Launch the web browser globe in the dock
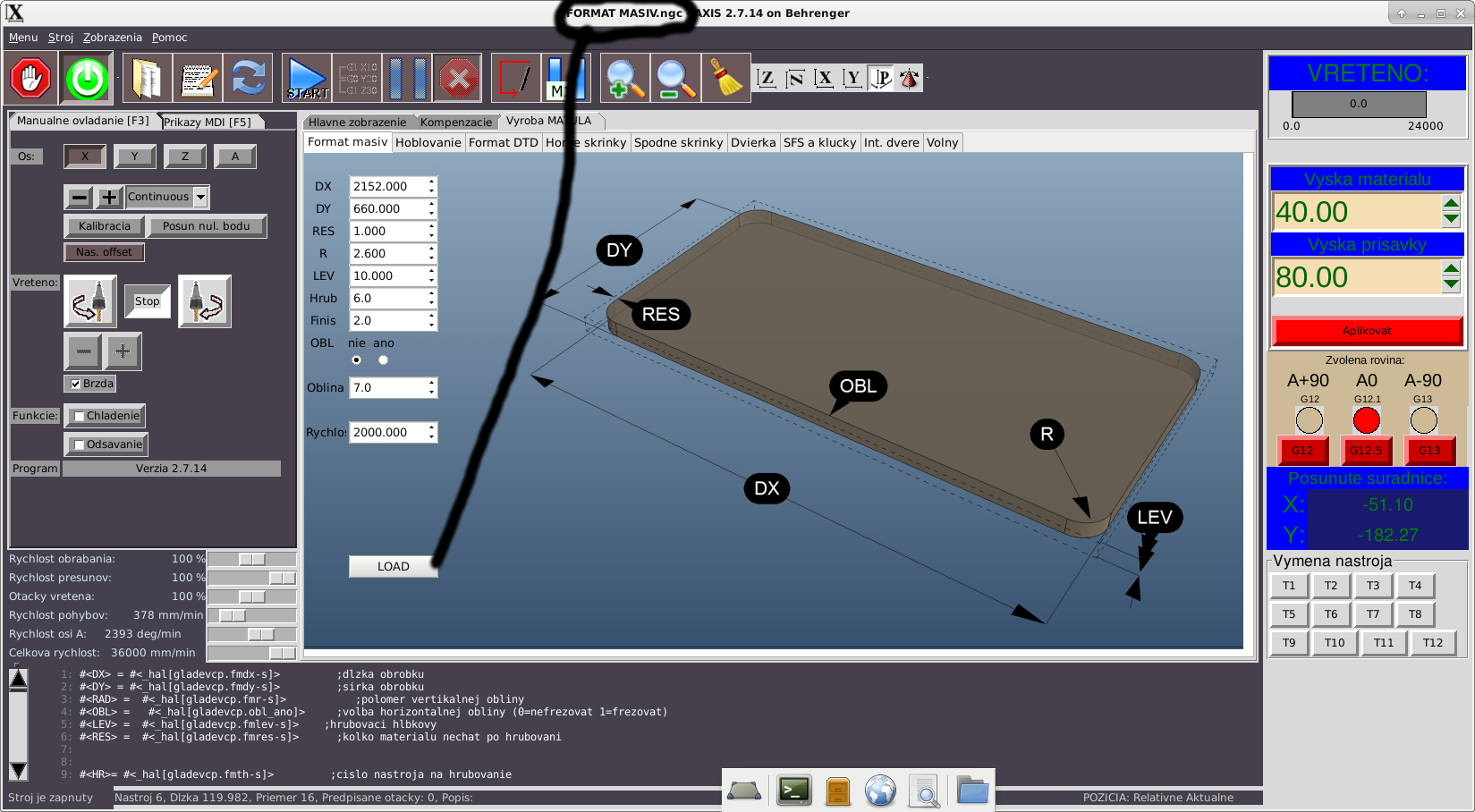The image size is (1475, 812). (x=880, y=791)
